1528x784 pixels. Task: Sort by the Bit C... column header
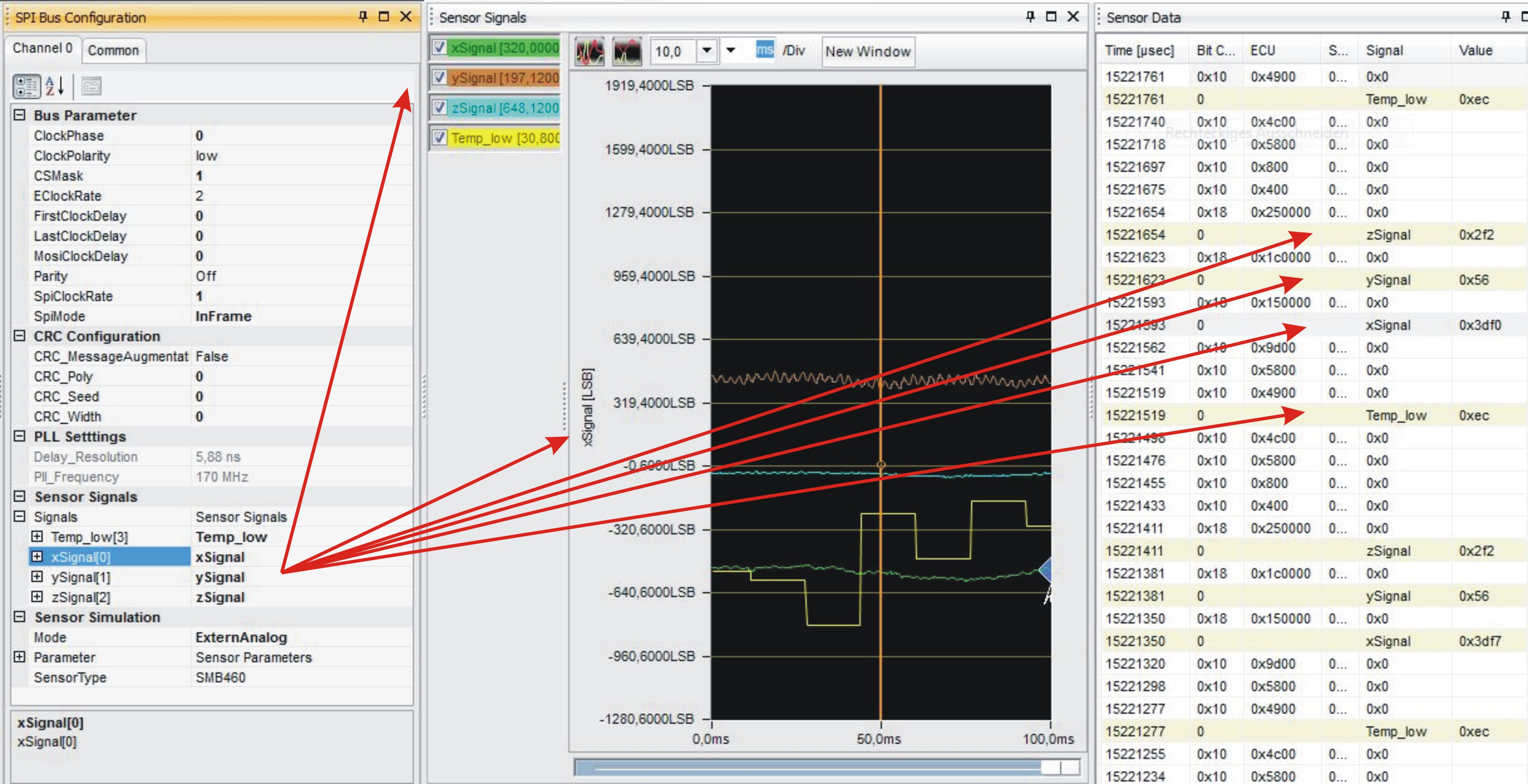click(x=1216, y=51)
